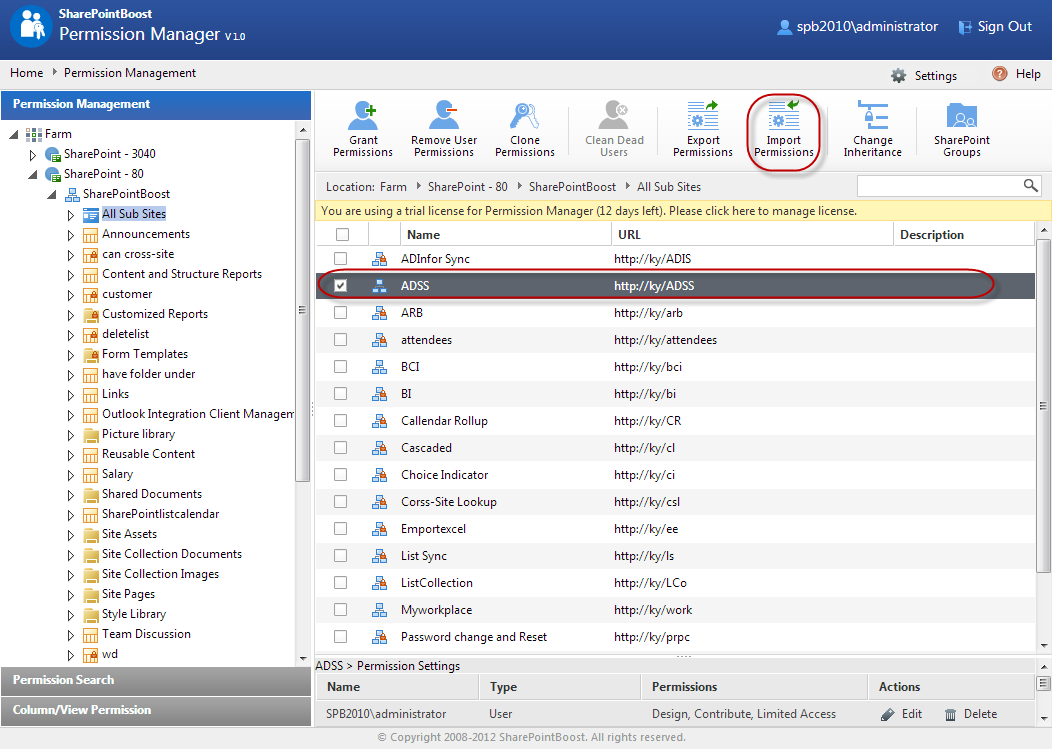The width and height of the screenshot is (1052, 749).
Task: Open the Permission Search panel
Action: pos(156,681)
